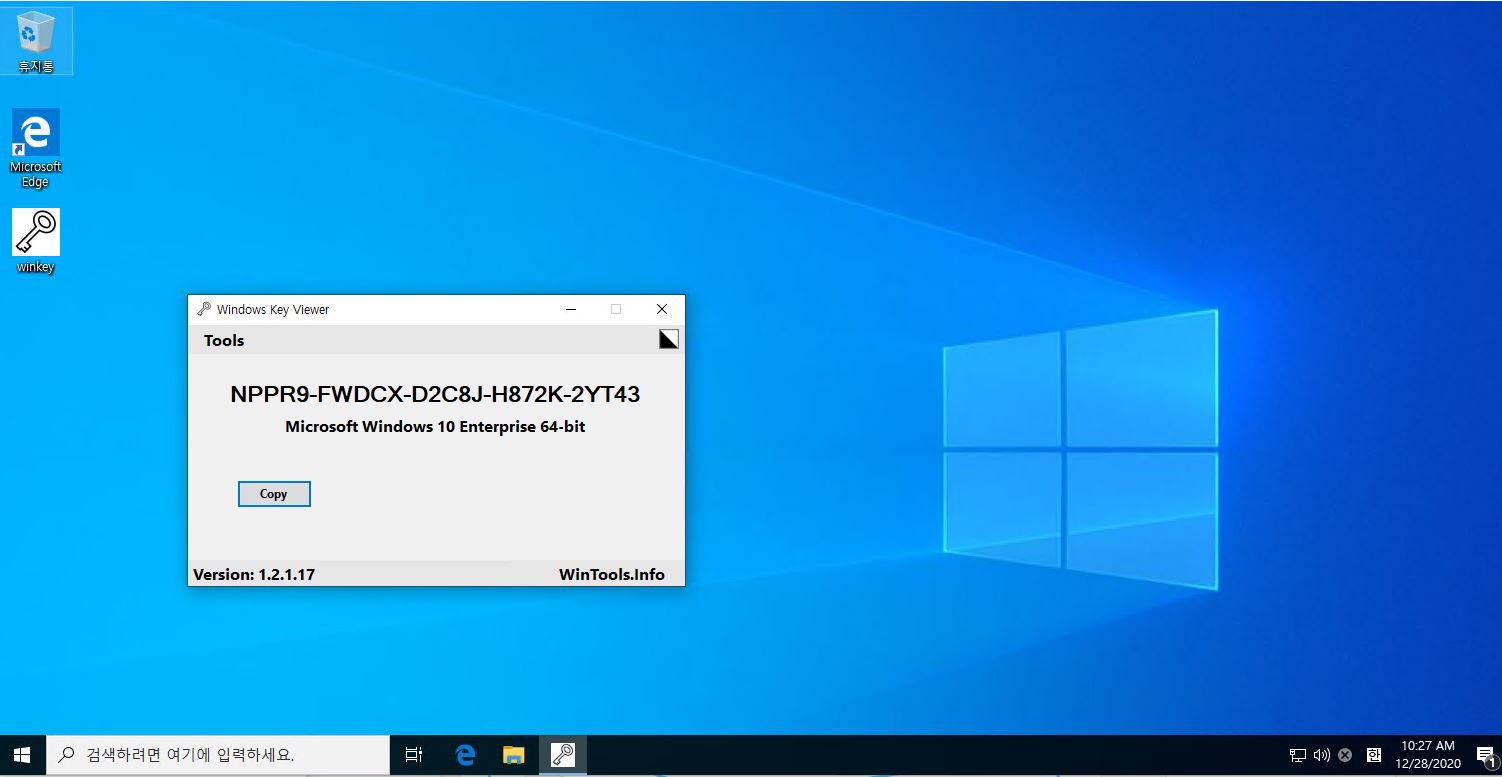Open Task View on the taskbar

tap(414, 756)
